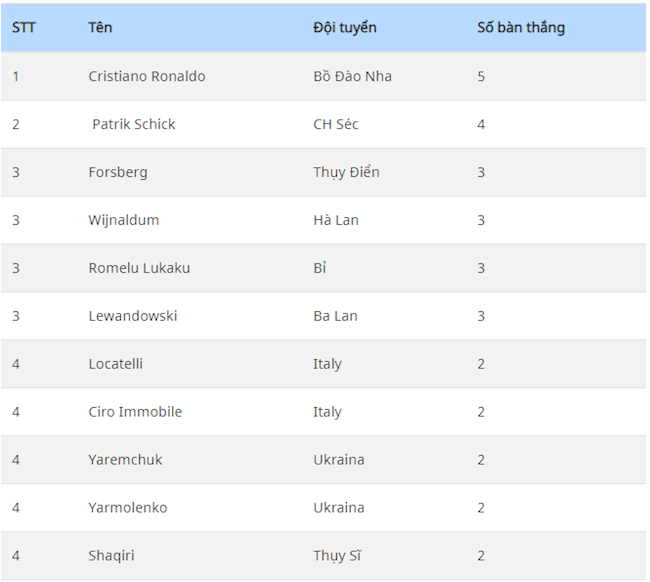This screenshot has height=582, width=650.
Task: Click the Forsberg player name
Action: (x=118, y=172)
